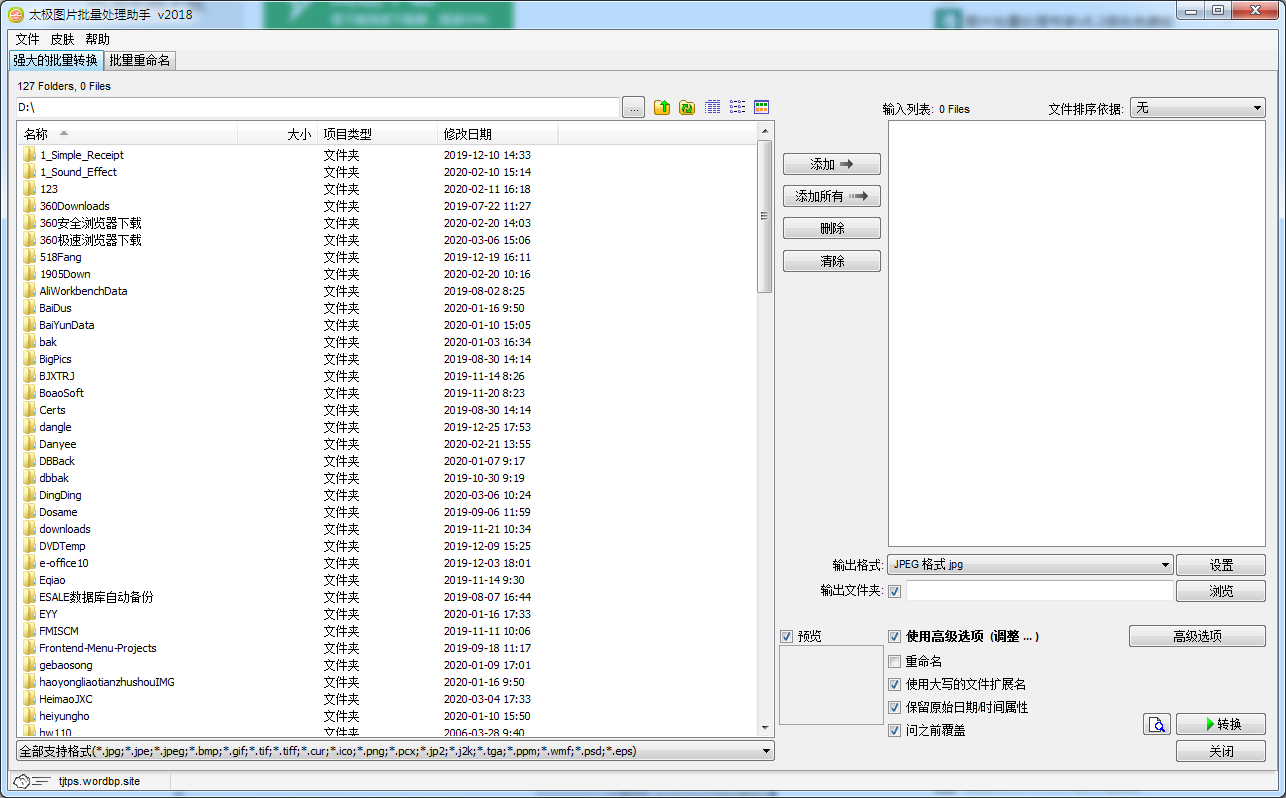Toggle 使用高级选项 checkbox

coord(894,636)
